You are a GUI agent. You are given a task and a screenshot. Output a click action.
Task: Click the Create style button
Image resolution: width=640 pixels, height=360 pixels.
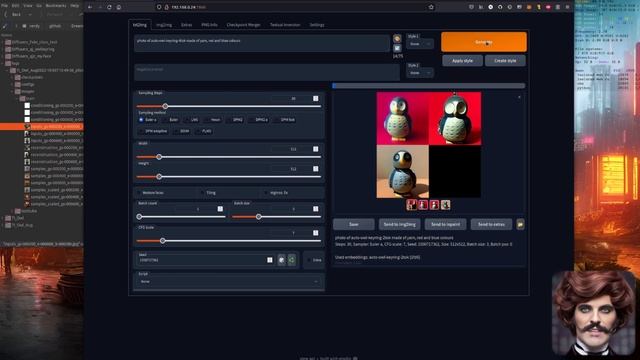(505, 61)
